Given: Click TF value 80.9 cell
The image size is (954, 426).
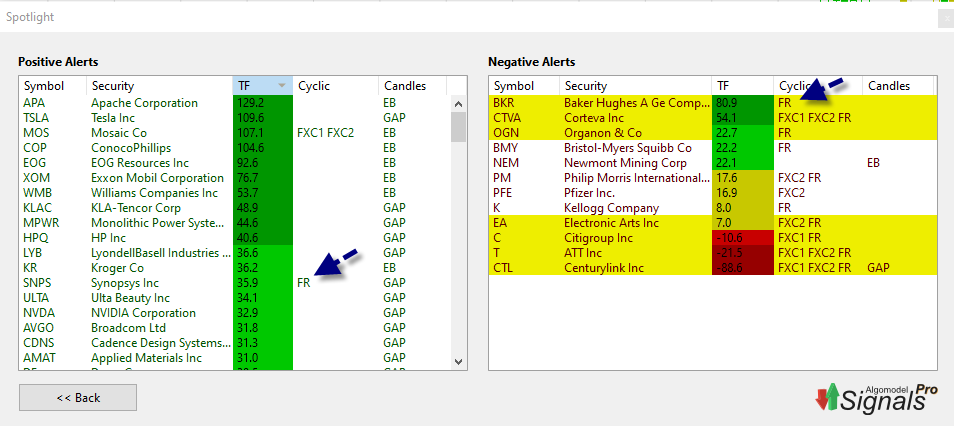Looking at the screenshot, I should (742, 103).
